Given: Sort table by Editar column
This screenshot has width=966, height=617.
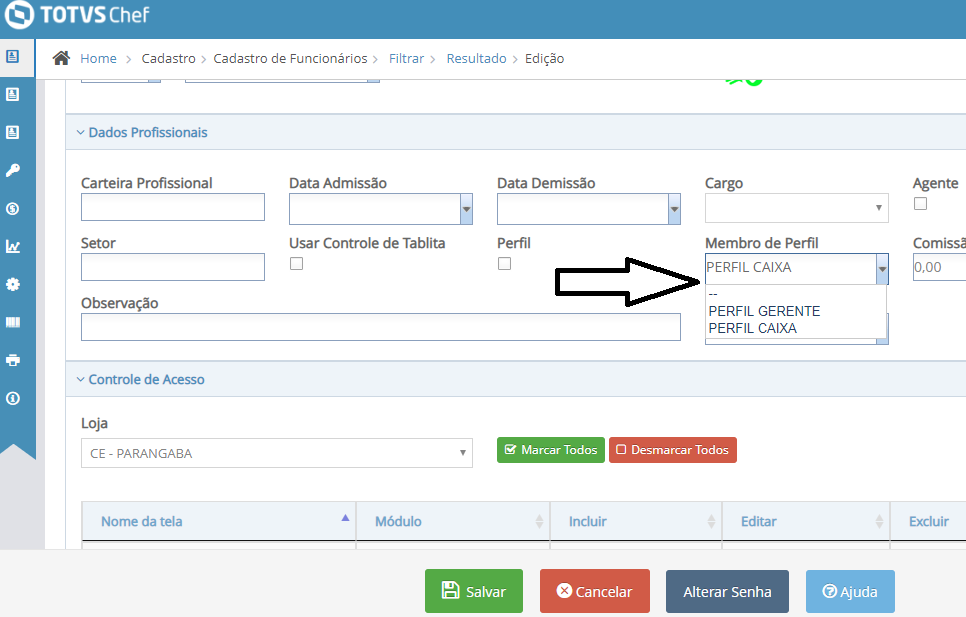Looking at the screenshot, I should pyautogui.click(x=806, y=522).
